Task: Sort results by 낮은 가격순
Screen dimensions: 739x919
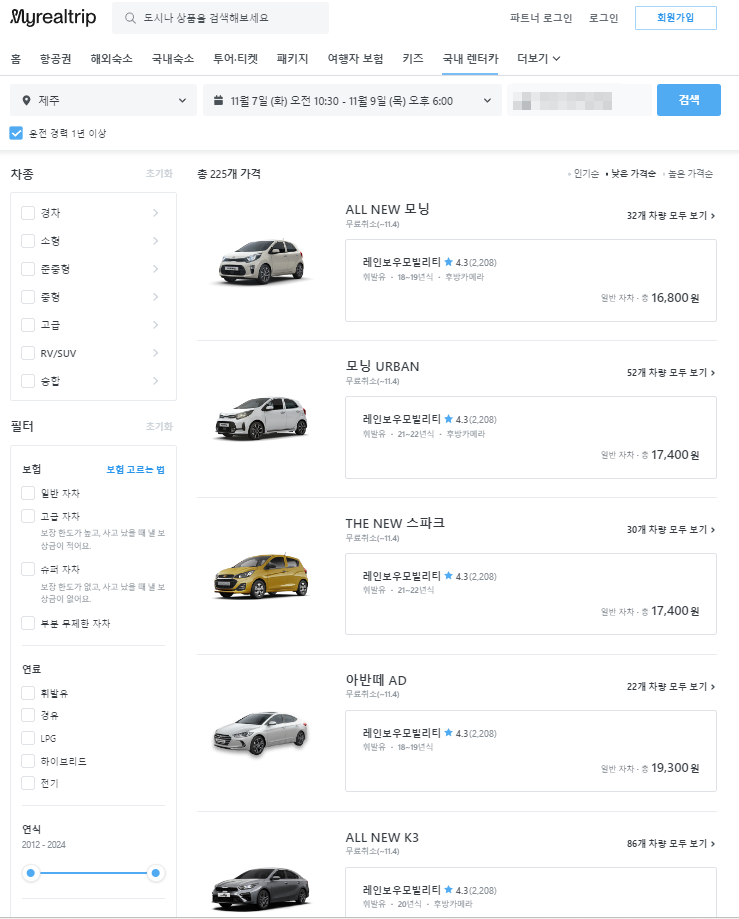Action: tap(633, 173)
